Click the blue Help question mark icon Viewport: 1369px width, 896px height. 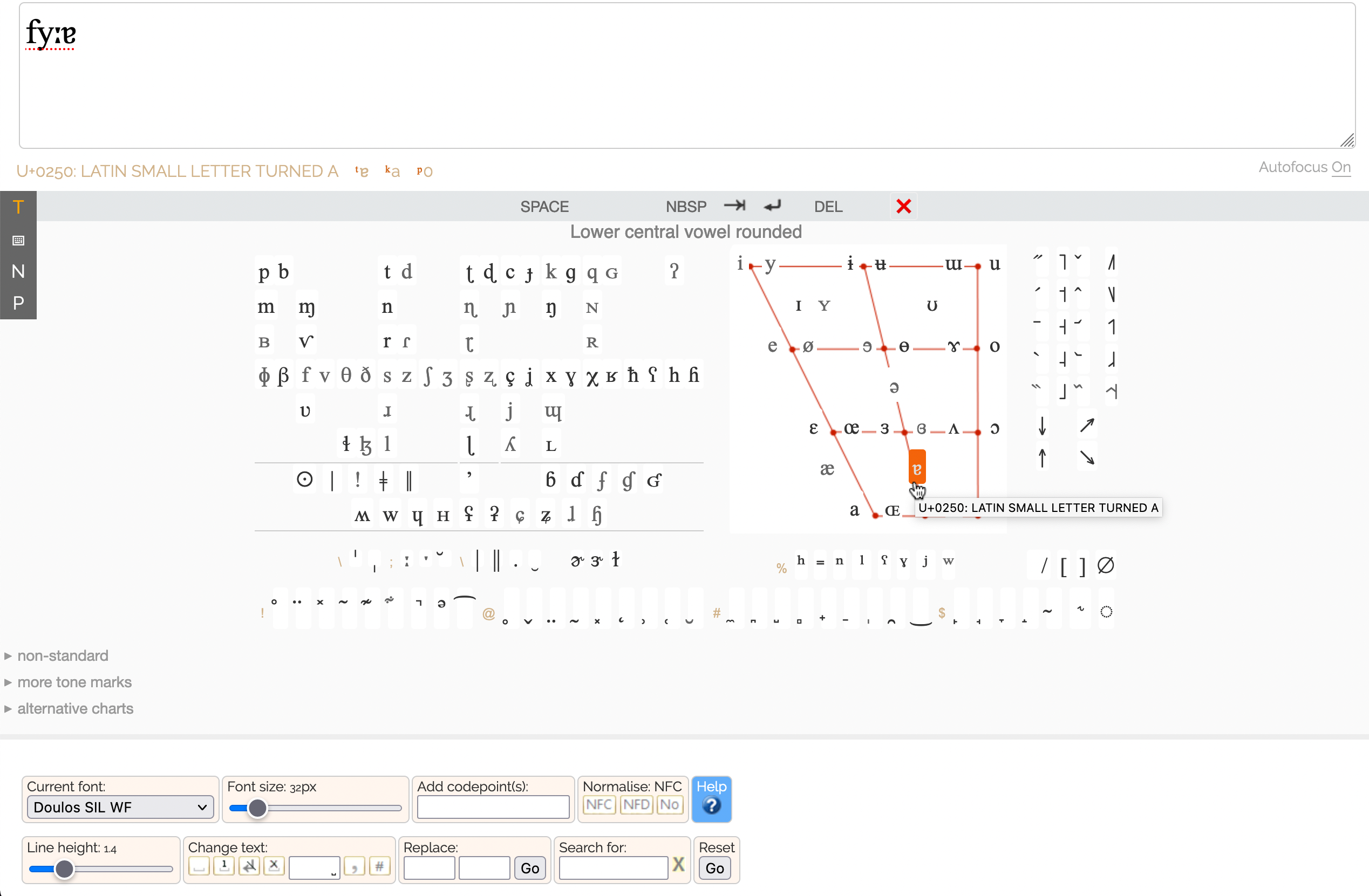click(712, 805)
